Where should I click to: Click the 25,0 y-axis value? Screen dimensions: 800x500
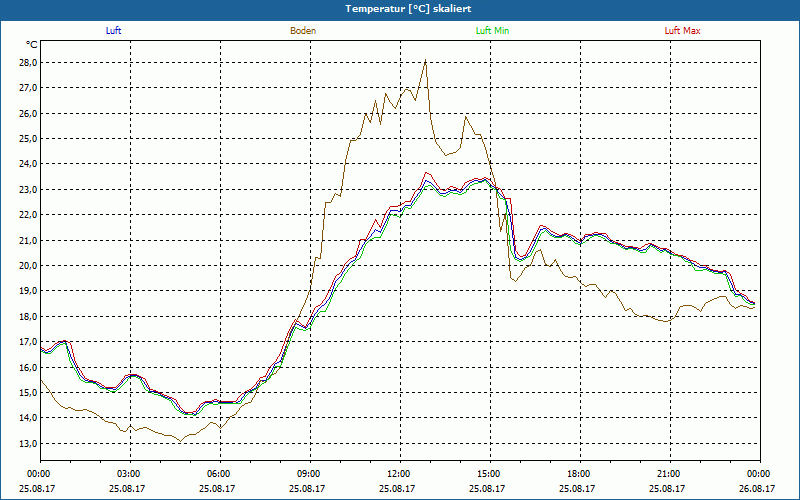pyautogui.click(x=29, y=139)
